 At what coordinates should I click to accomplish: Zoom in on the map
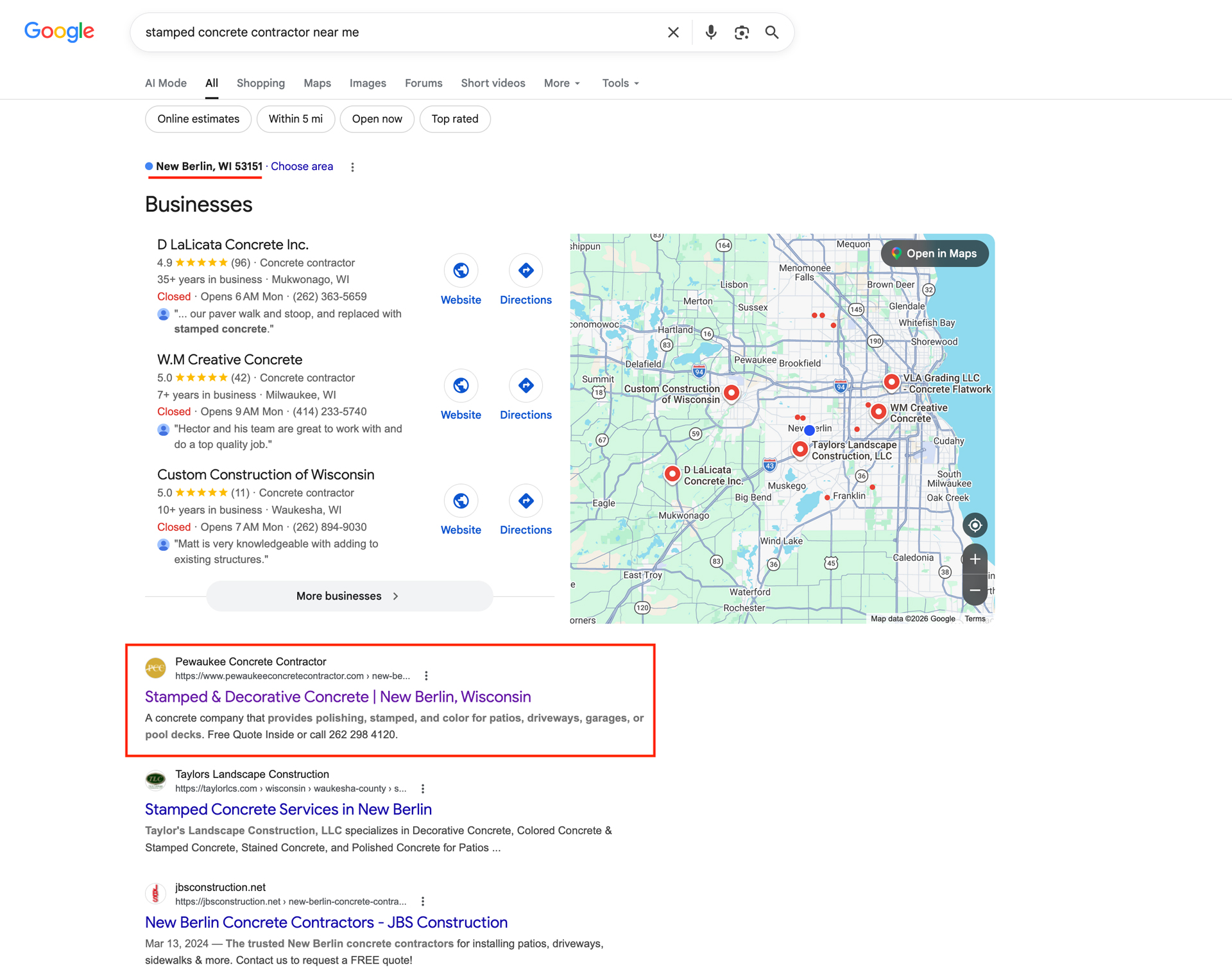975,559
